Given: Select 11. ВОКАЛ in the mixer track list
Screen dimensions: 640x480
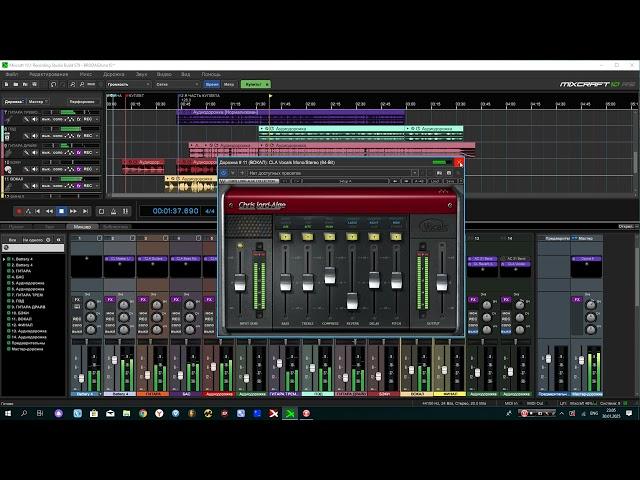Looking at the screenshot, I should coord(21,319).
